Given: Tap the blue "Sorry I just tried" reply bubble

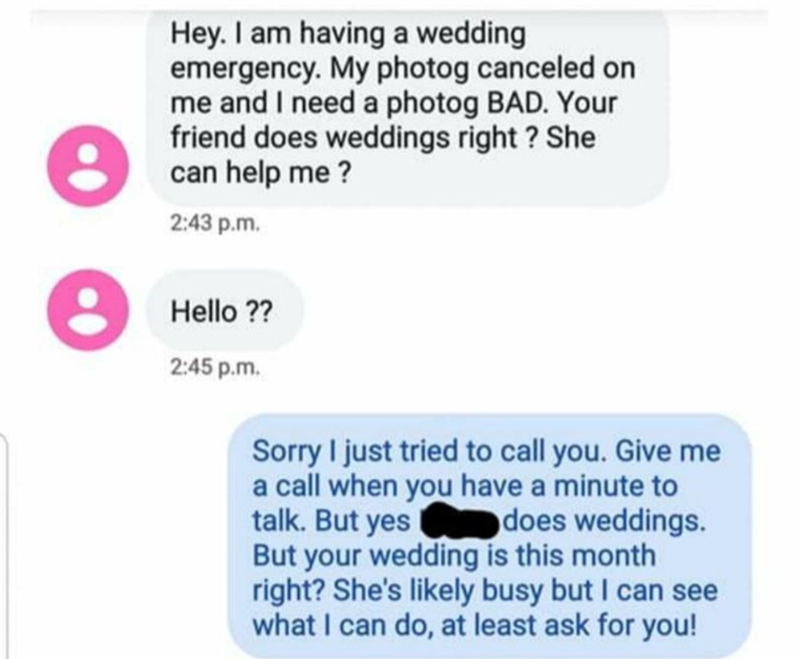Looking at the screenshot, I should pyautogui.click(x=490, y=537).
